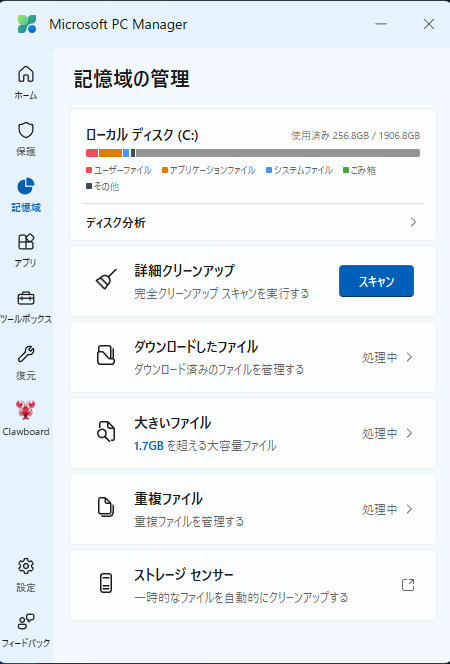
Task: Open the ダウンロードしたファイル title
Action: click(x=196, y=347)
